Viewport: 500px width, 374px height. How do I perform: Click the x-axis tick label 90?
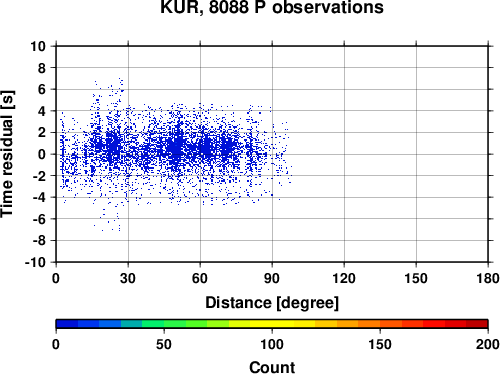coord(272,278)
